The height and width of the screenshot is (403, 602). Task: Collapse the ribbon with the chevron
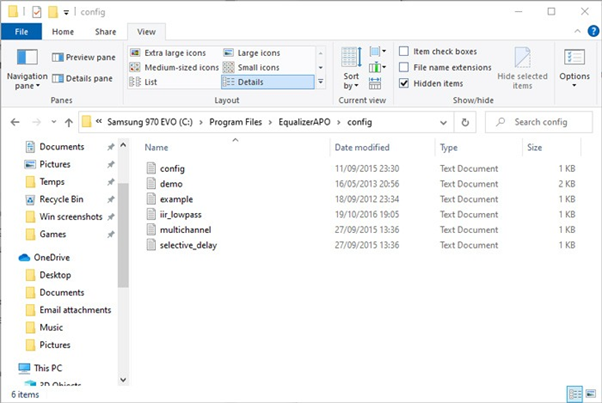pyautogui.click(x=577, y=31)
